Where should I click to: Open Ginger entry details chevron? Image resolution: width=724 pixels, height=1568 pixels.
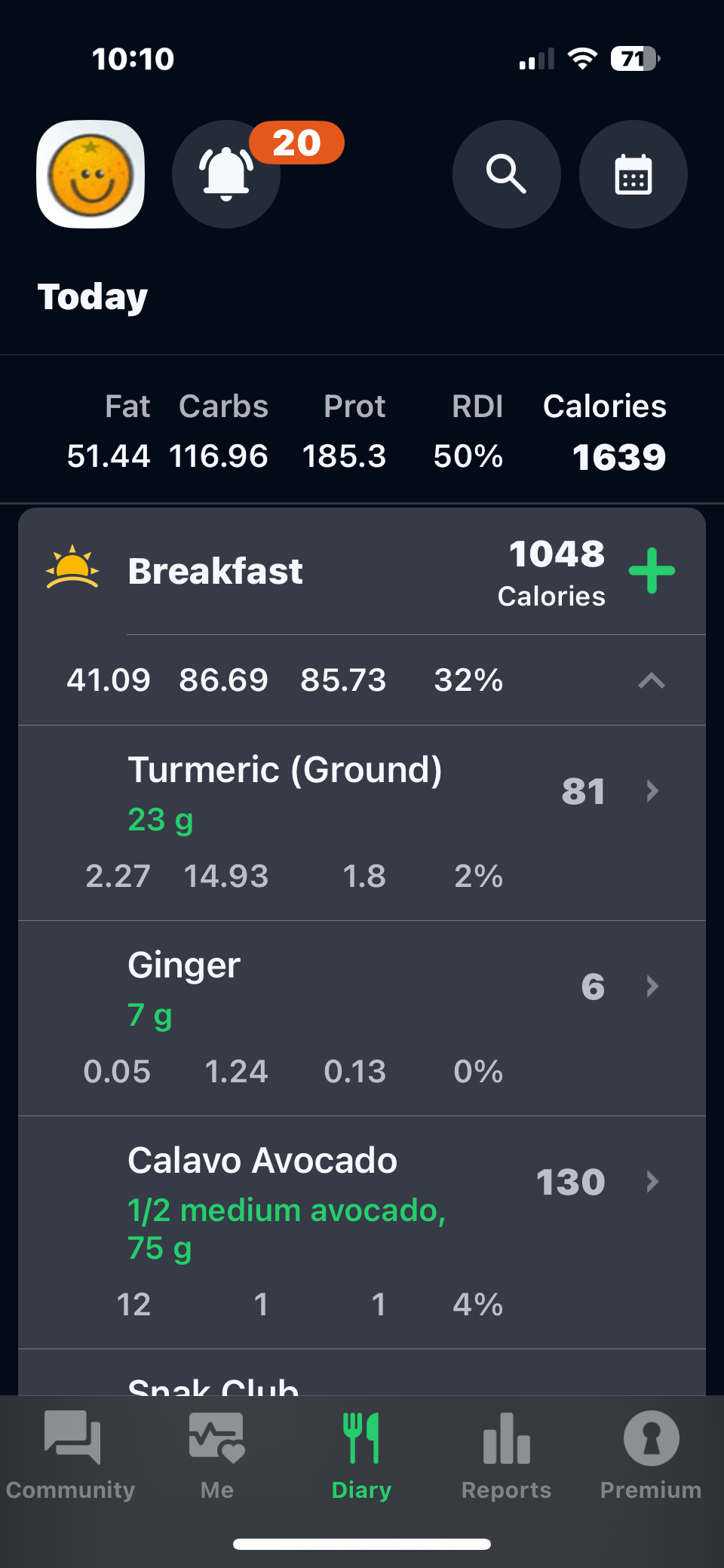(x=652, y=986)
